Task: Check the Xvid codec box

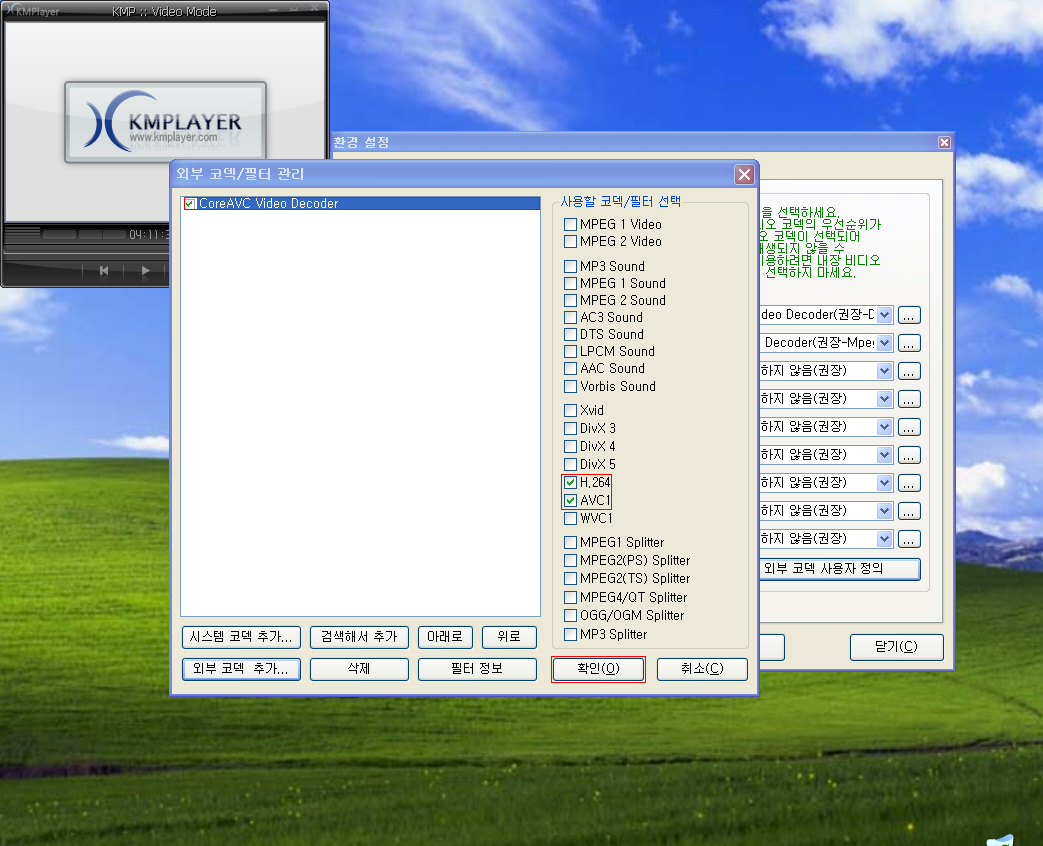Action: (x=570, y=410)
